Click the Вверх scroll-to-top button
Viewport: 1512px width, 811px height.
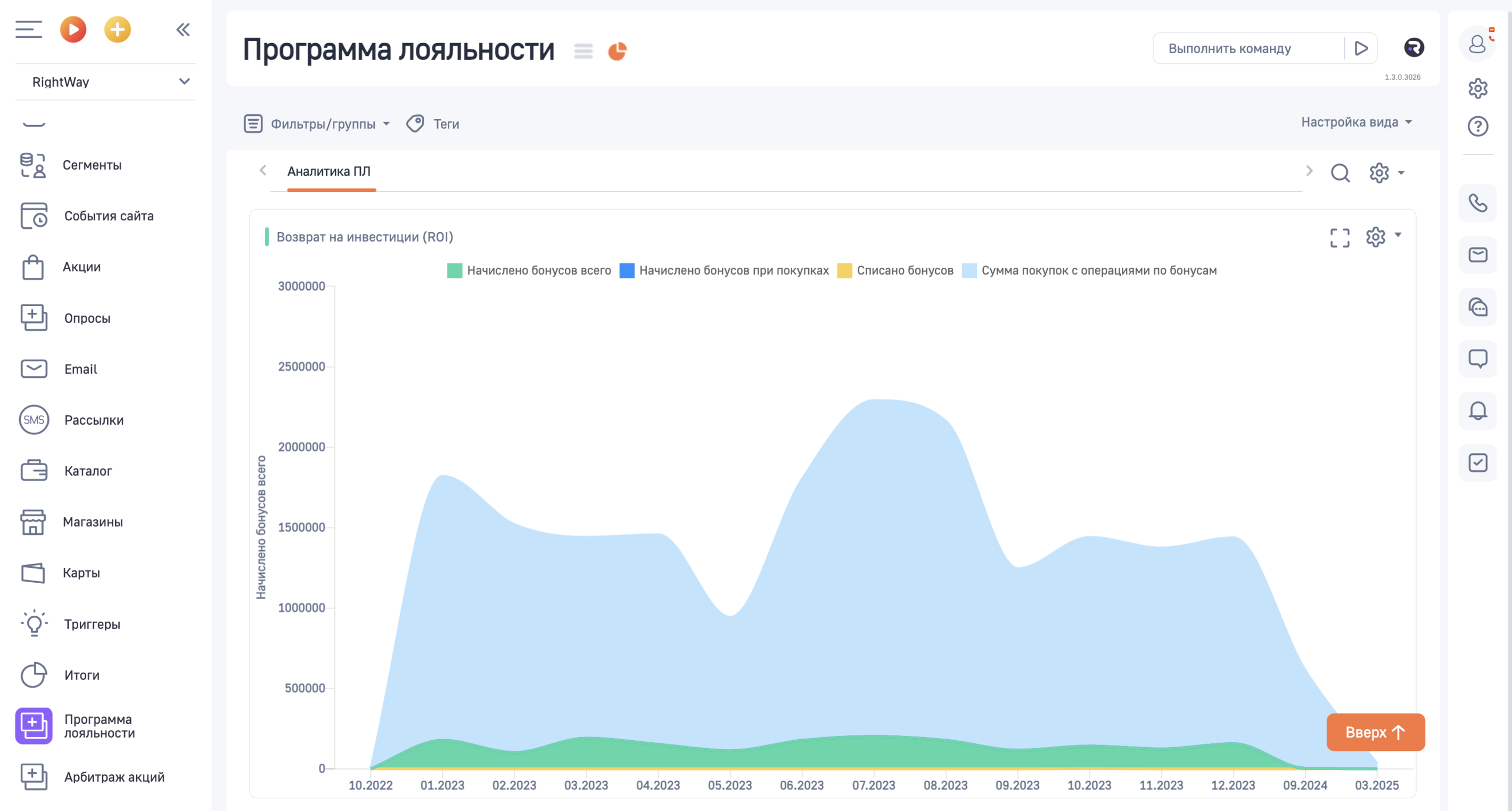1375,732
